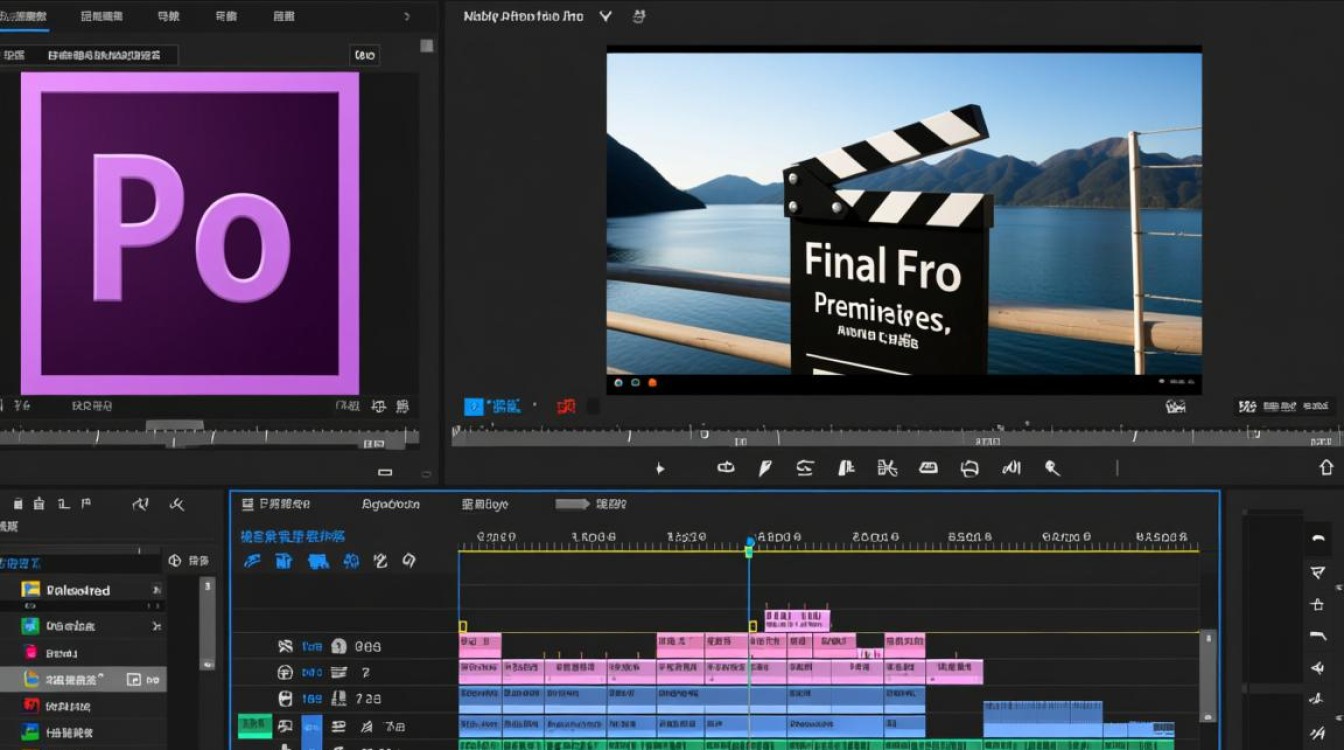Click the pink icon in the third project row
Viewport: 1344px width, 750px height.
point(31,653)
